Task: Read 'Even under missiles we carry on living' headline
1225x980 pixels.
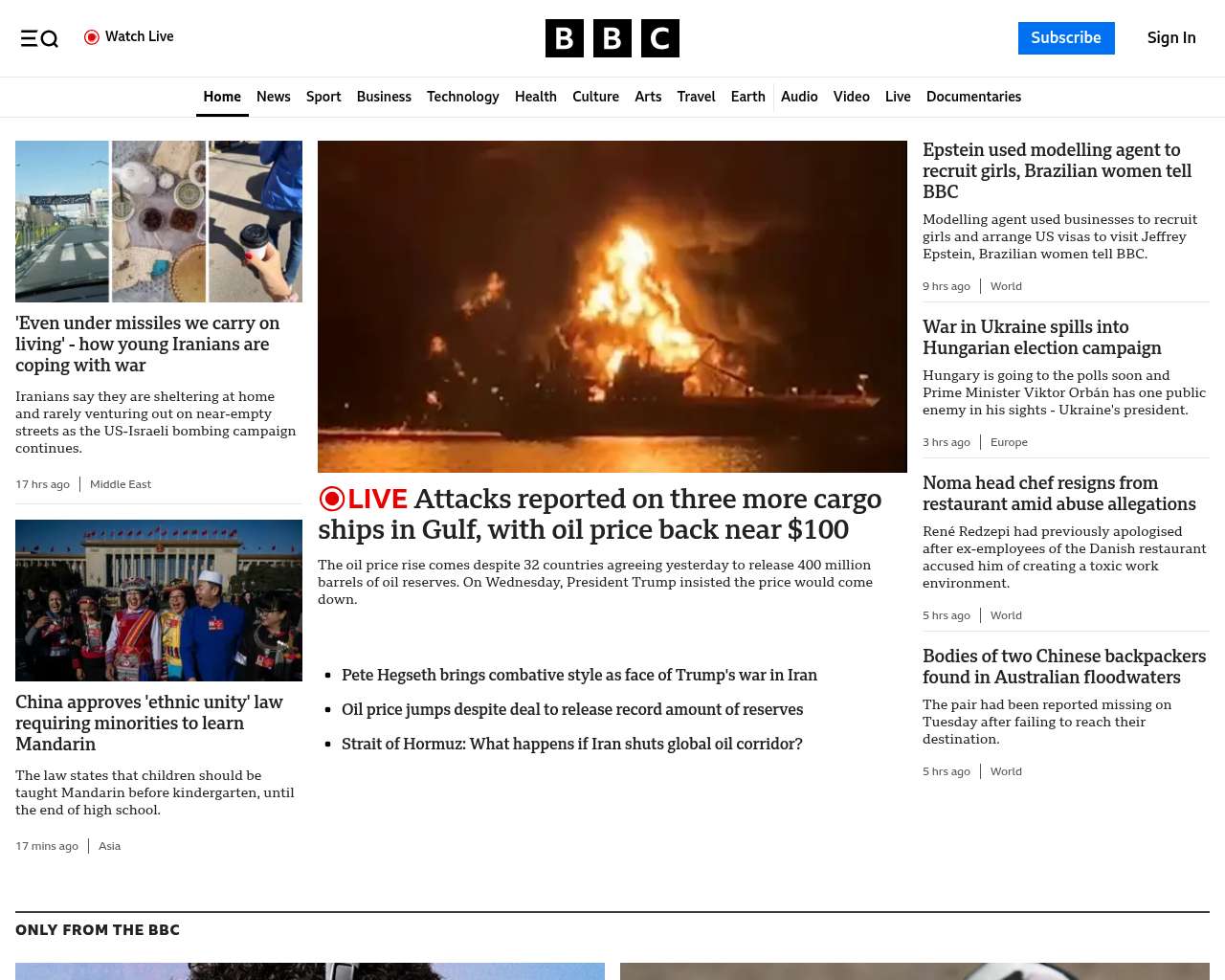Action: [x=147, y=345]
